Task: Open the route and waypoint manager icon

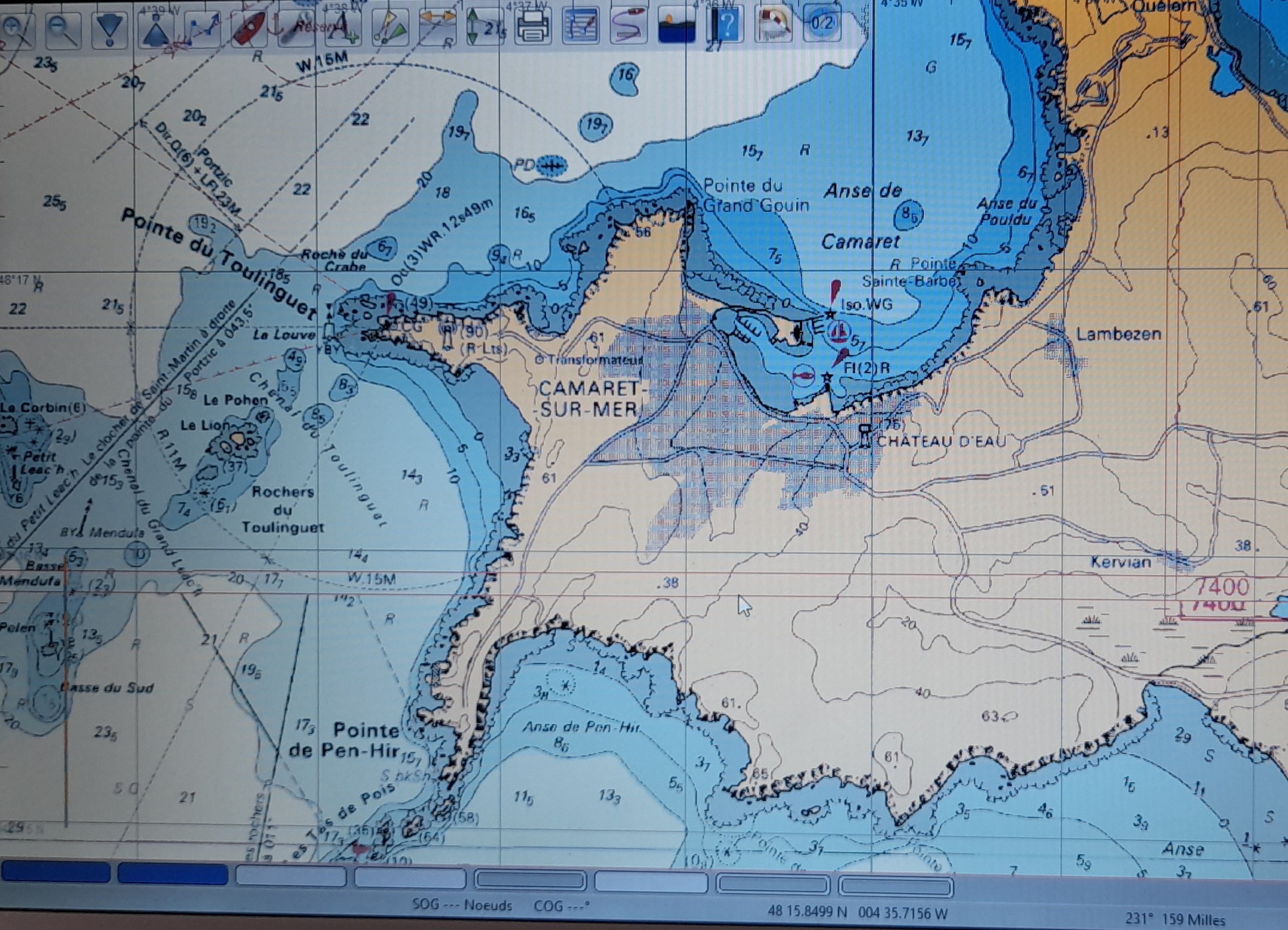Action: [580, 27]
